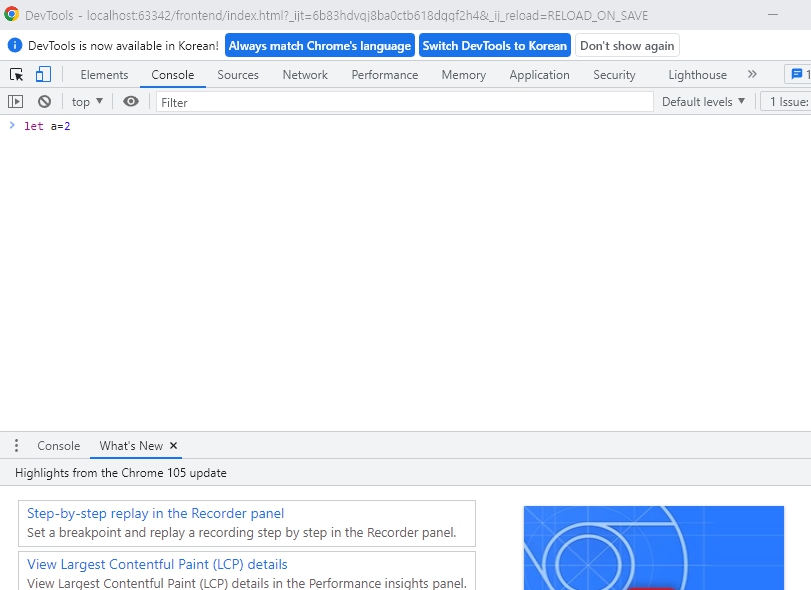811x590 pixels.
Task: Show the console sidebar panel icon
Action: point(16,102)
